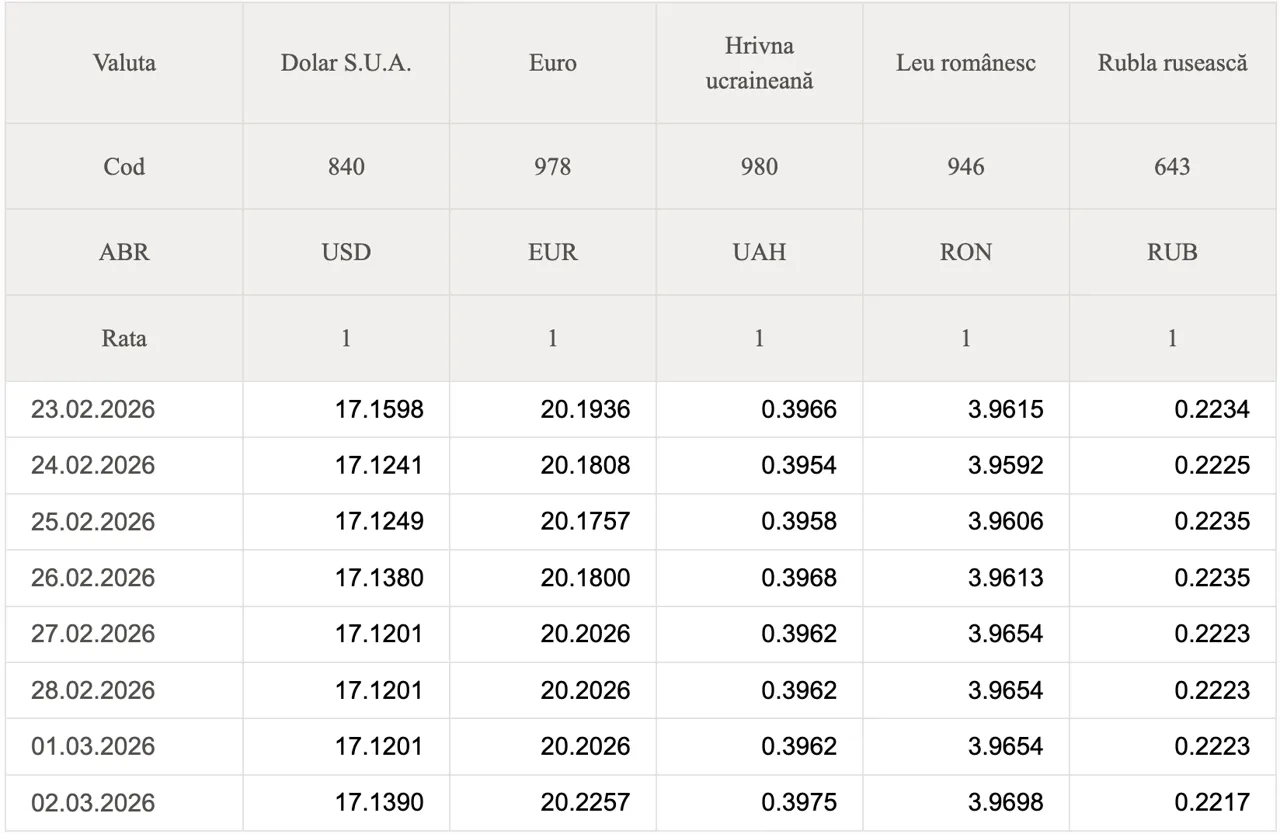Click the Hrivna ucraineană header cell
The height and width of the screenshot is (834, 1280).
[759, 63]
